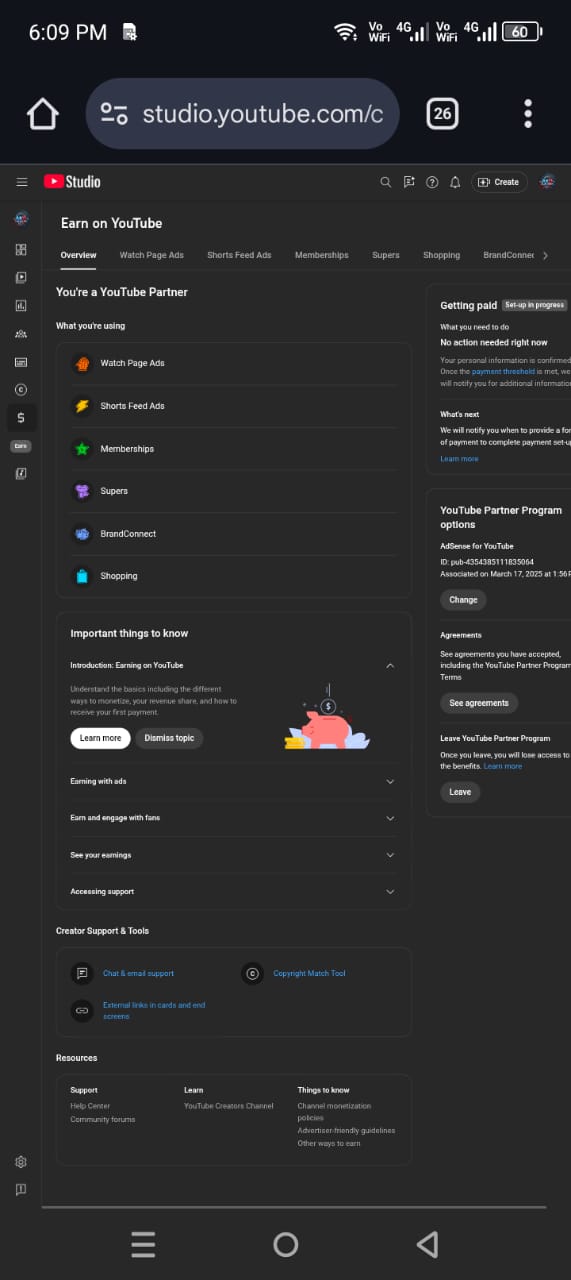Viewport: 571px width, 1280px height.
Task: Open Community people icon in the sidebar
Action: coord(21,333)
